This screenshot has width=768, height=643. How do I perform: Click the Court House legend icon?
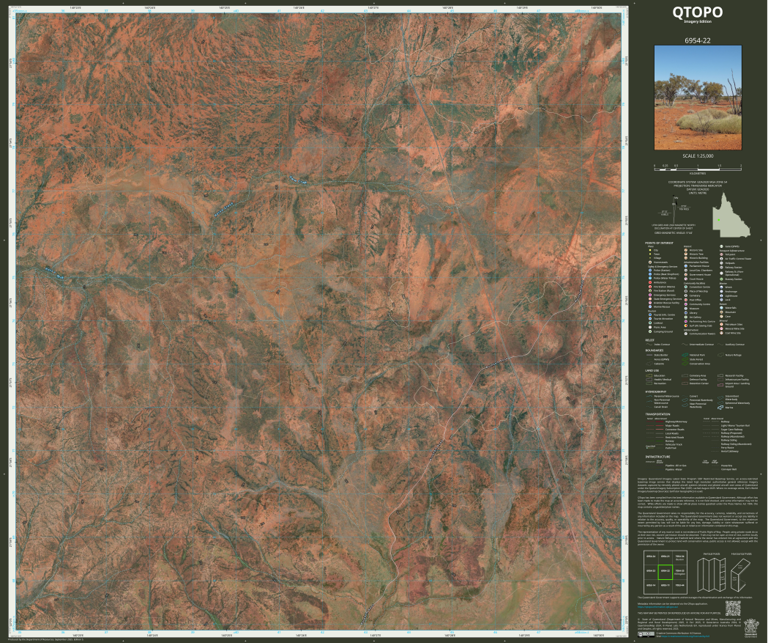(x=686, y=279)
